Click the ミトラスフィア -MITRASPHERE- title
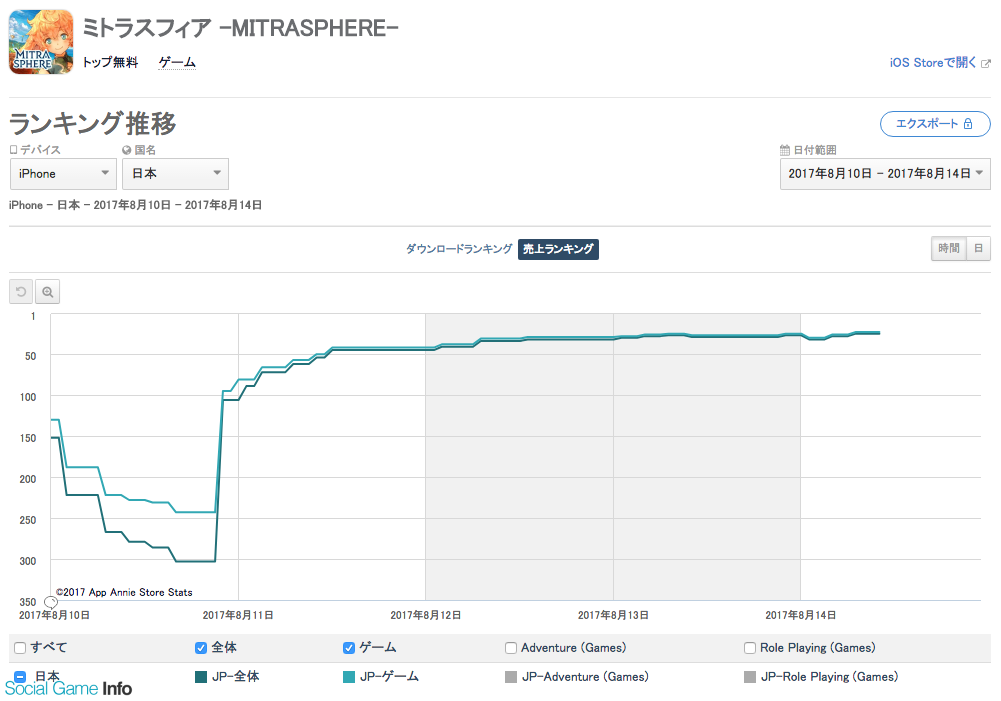 (240, 28)
